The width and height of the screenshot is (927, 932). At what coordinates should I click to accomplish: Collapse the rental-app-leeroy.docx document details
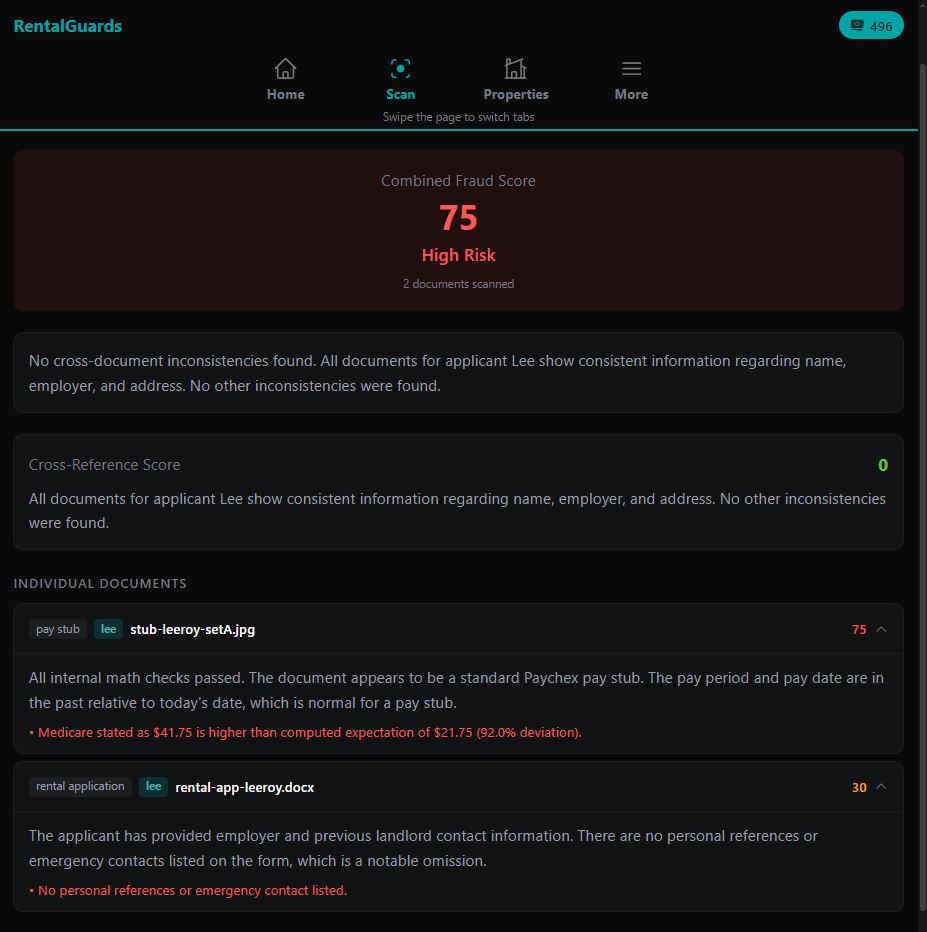tap(881, 787)
